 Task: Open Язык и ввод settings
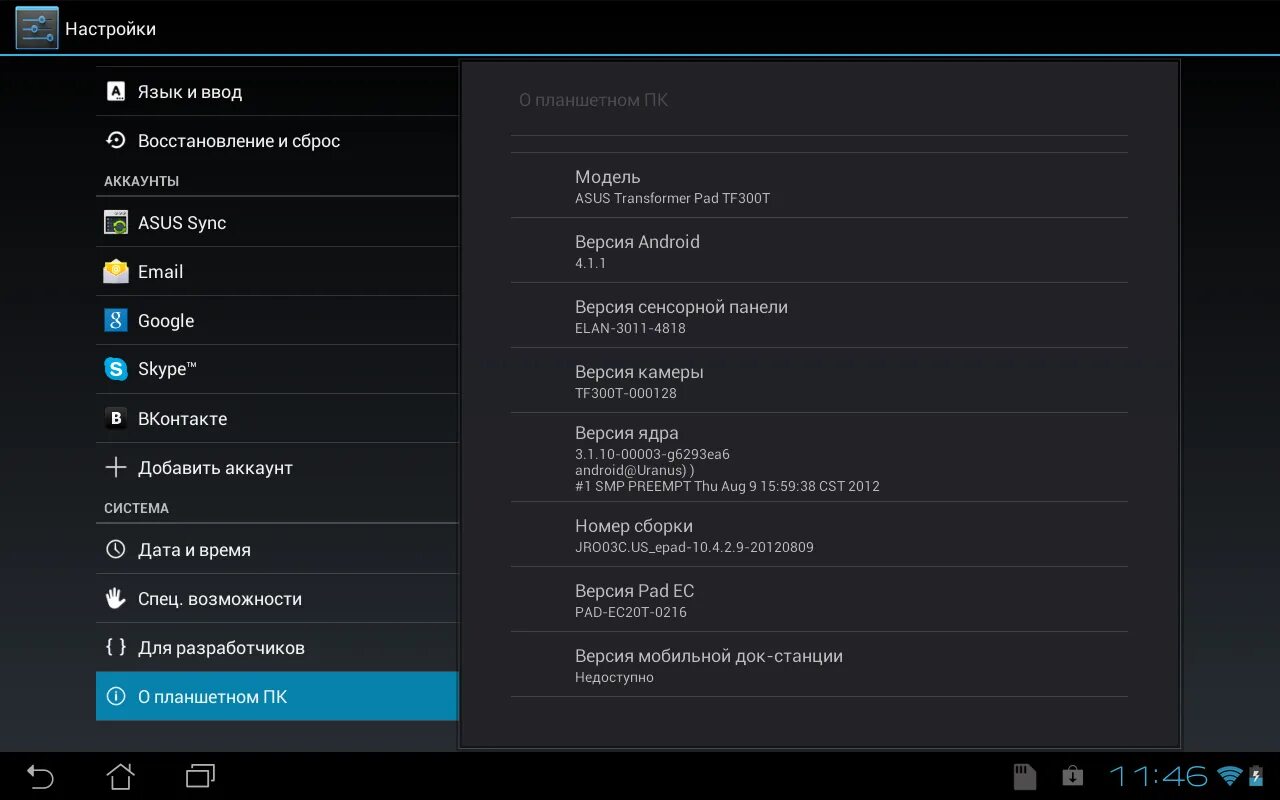point(277,92)
